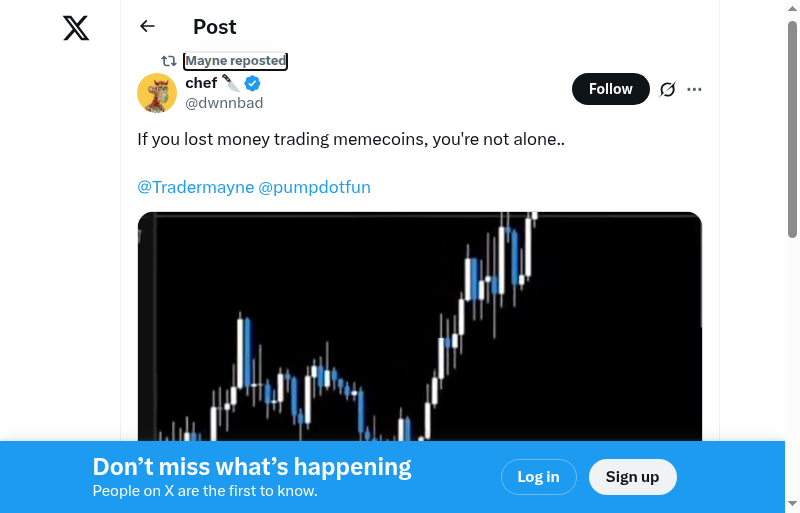The width and height of the screenshot is (800, 513).
Task: Click the chef display name
Action: (x=201, y=83)
